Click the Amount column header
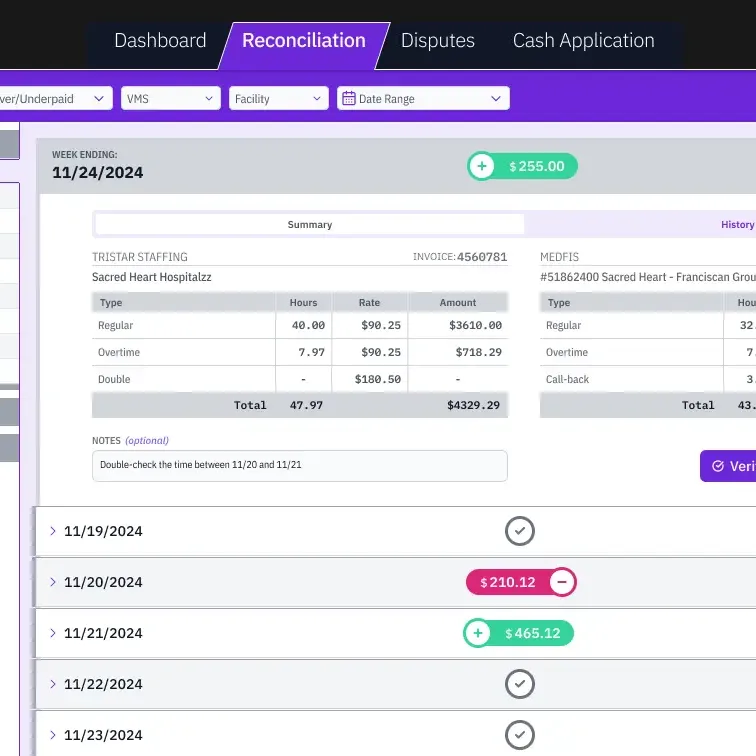 tap(458, 303)
